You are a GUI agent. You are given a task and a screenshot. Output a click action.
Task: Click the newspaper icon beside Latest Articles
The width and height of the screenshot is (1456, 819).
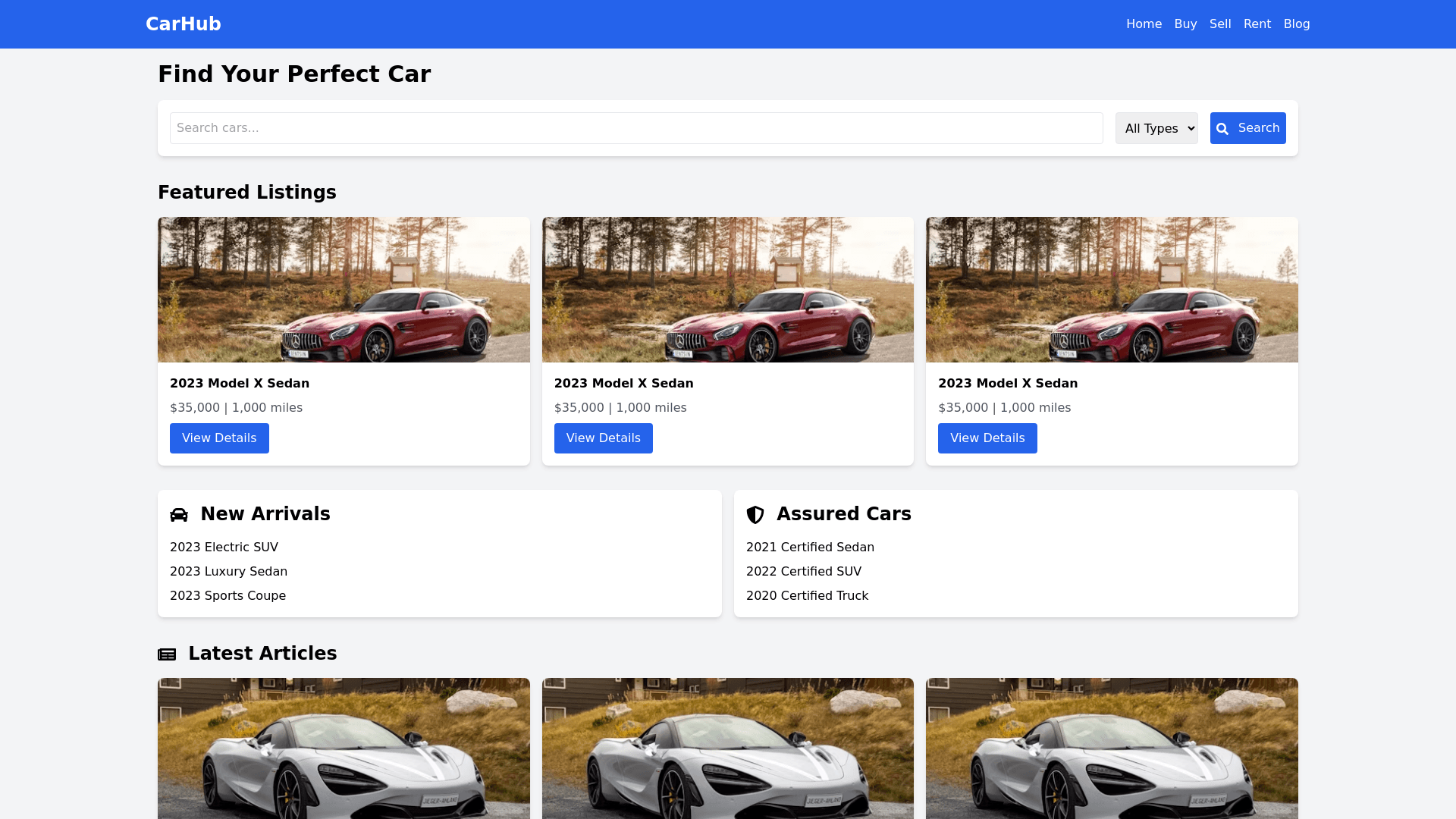pyautogui.click(x=167, y=654)
